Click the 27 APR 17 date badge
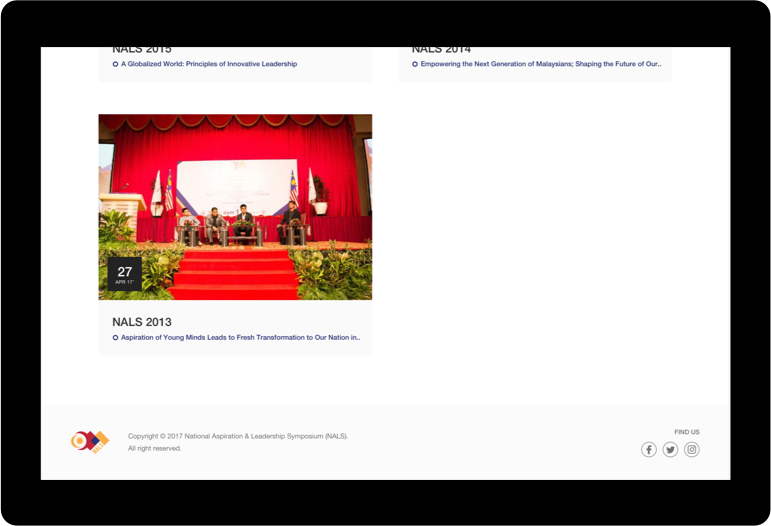 125,274
